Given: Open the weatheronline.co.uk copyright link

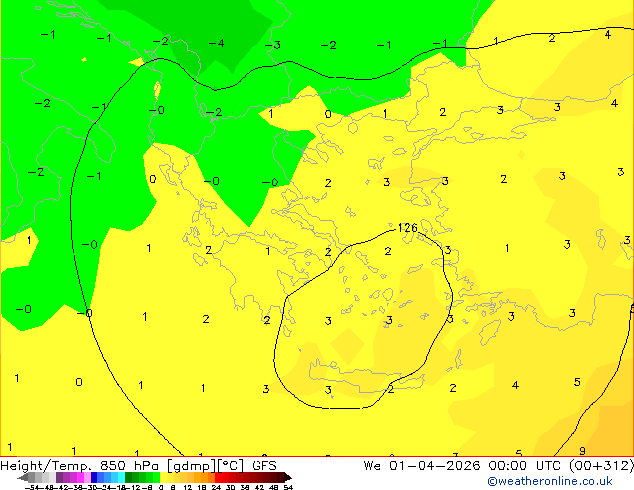Looking at the screenshot, I should tap(549, 481).
